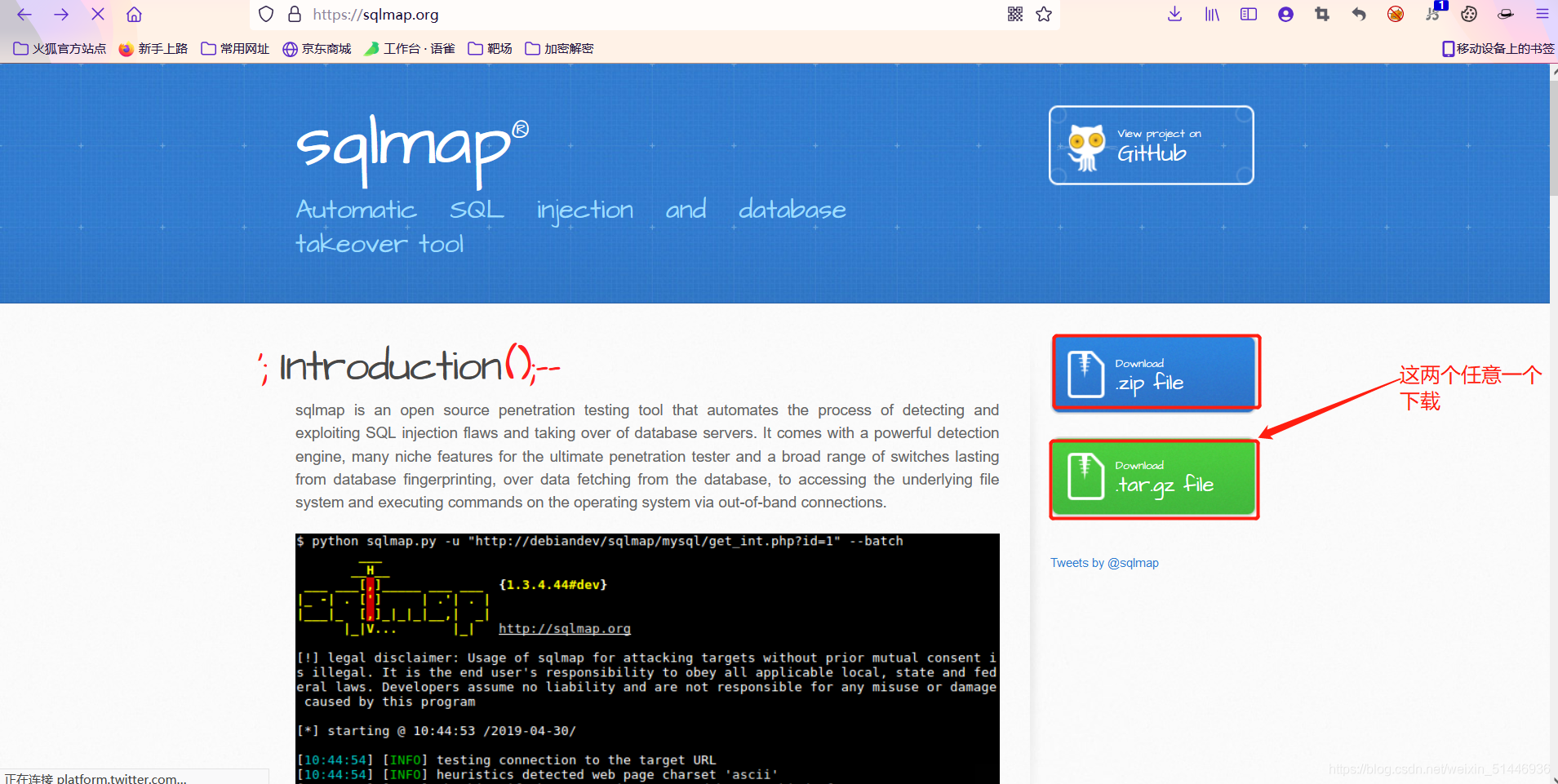Open the QR code generator icon
This screenshot has height=784, width=1558.
[x=1015, y=14]
